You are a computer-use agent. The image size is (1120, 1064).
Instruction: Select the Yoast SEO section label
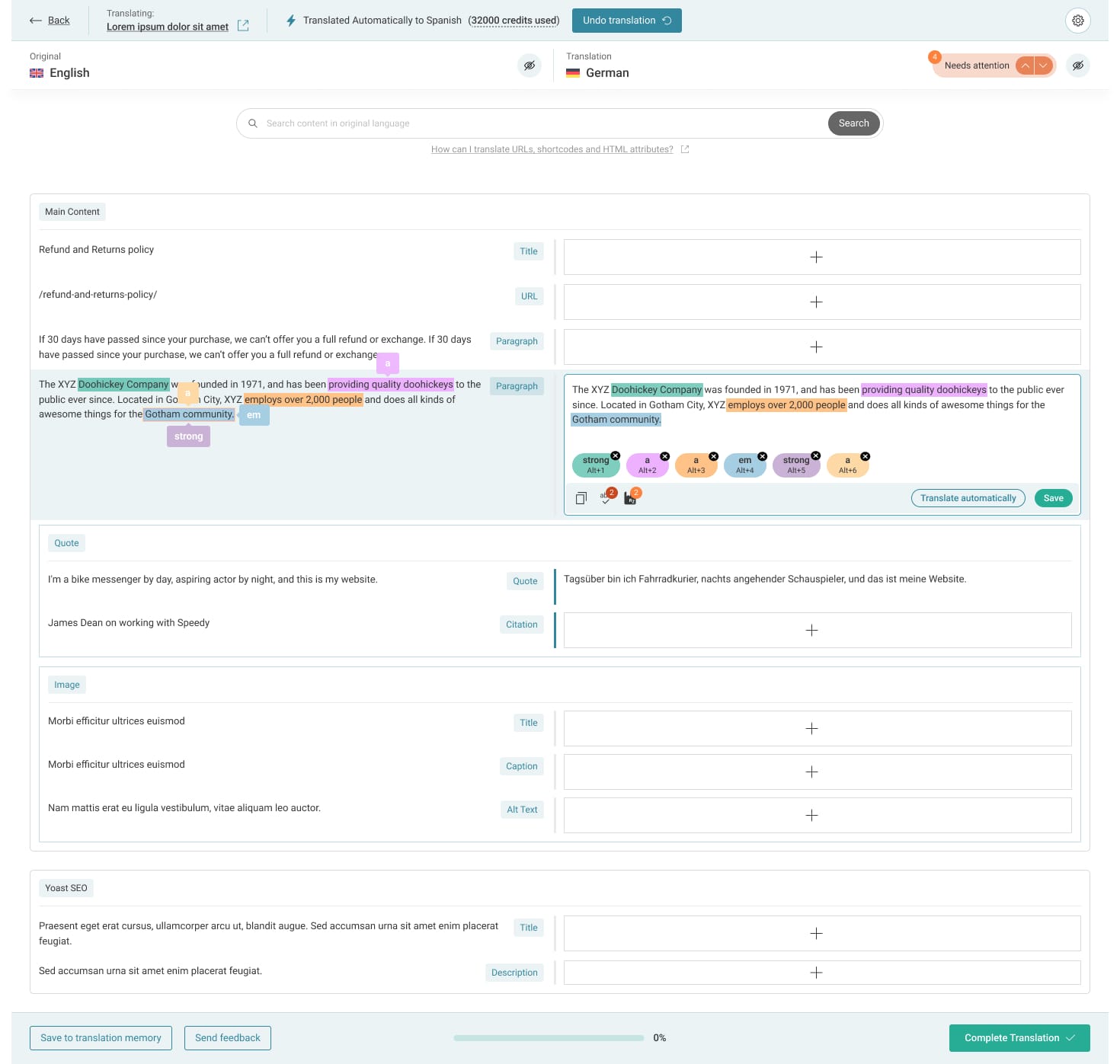pyautogui.click(x=66, y=888)
